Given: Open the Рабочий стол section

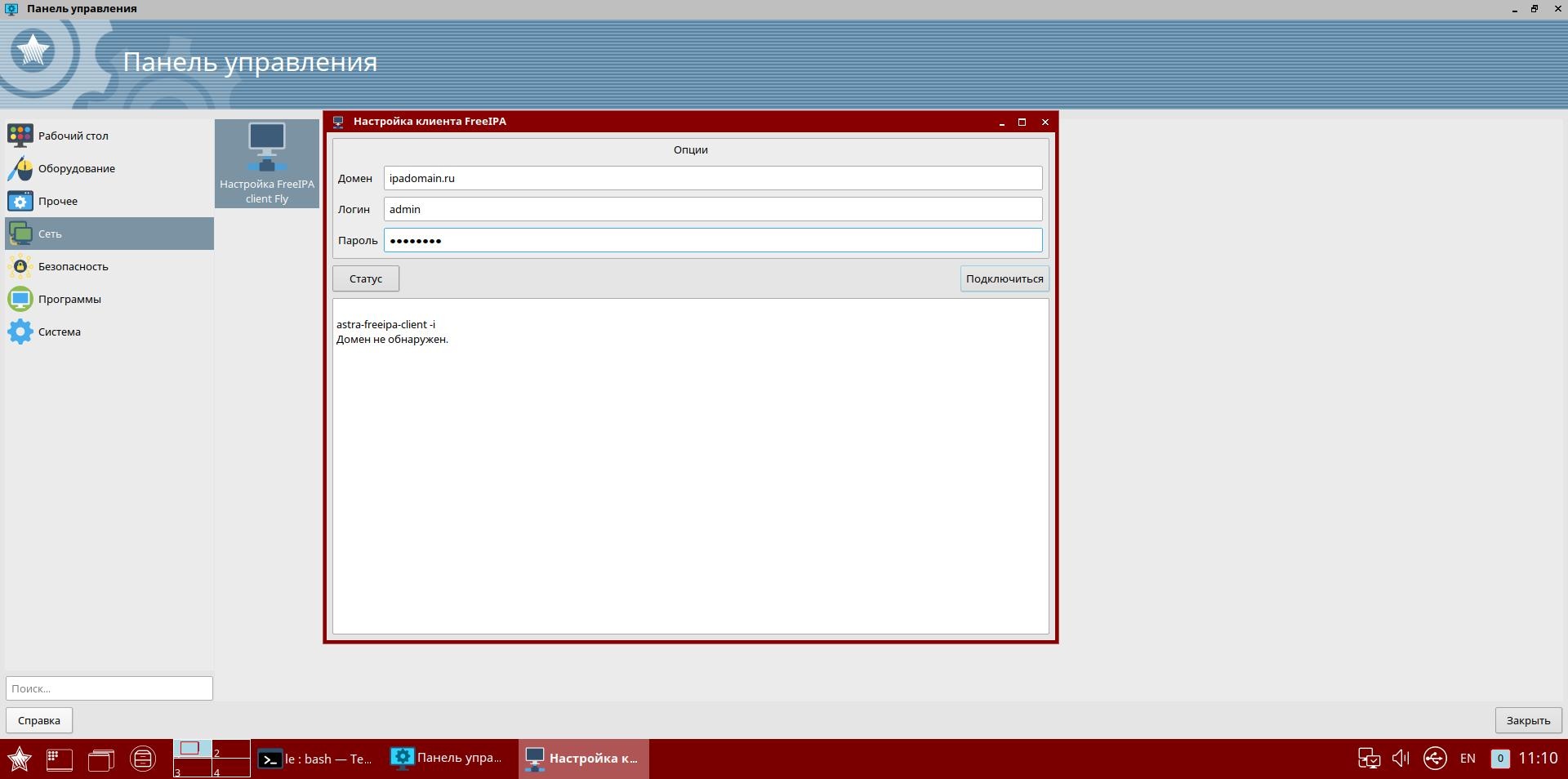Looking at the screenshot, I should click(x=73, y=136).
